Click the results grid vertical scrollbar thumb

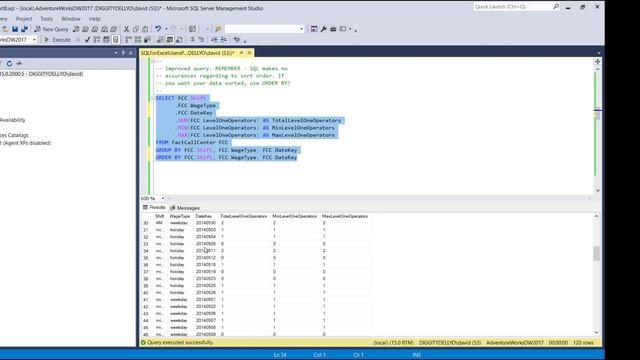click(x=596, y=253)
